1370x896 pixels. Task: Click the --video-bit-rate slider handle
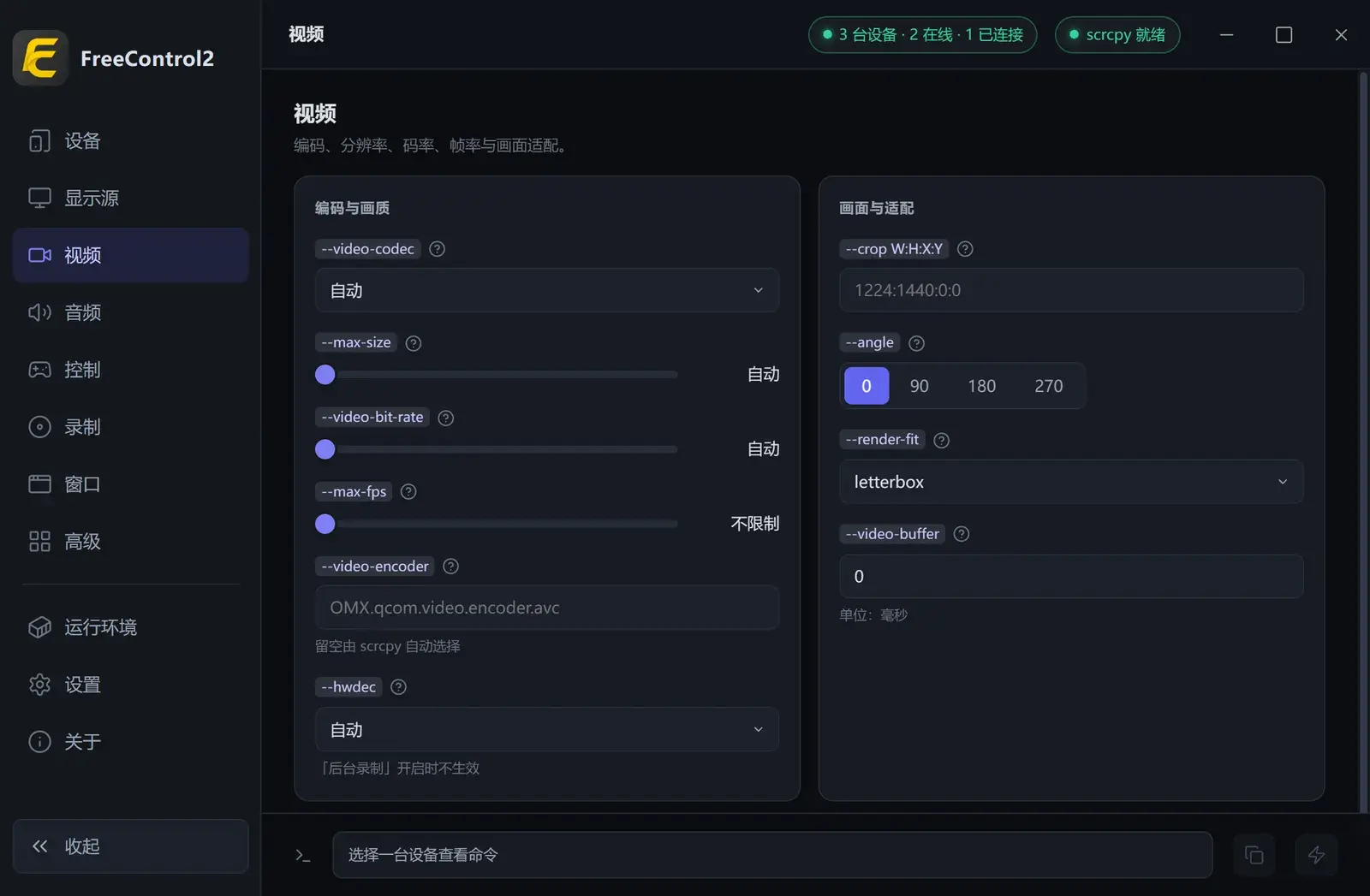click(x=325, y=449)
